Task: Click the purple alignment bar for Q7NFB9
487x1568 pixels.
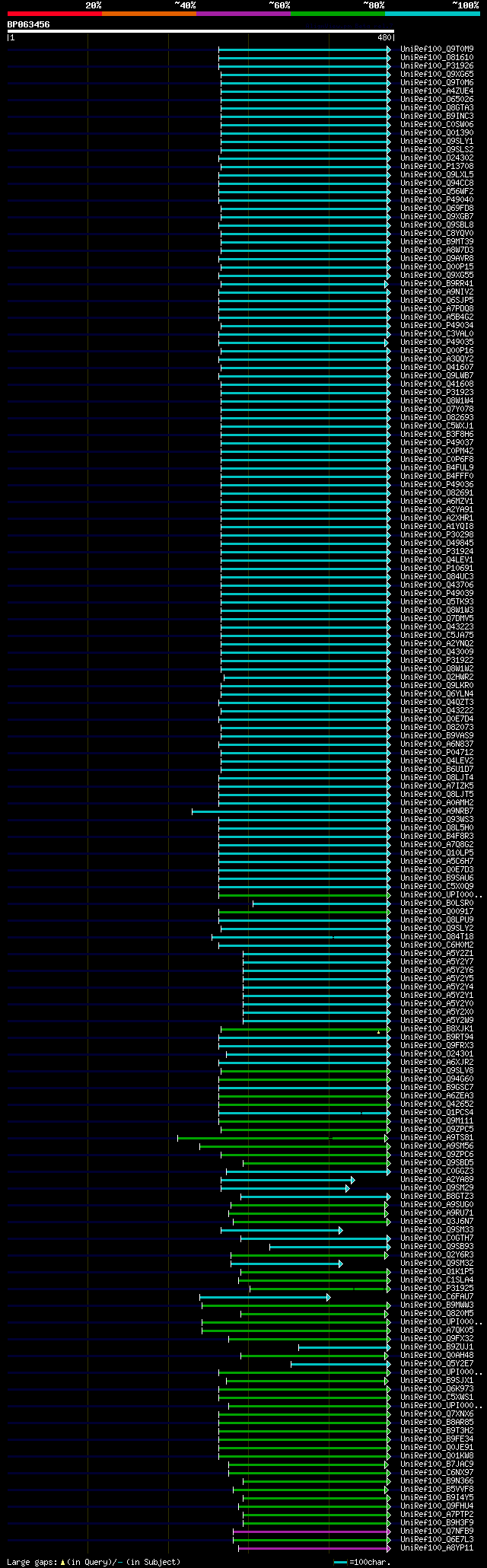Action: tap(312, 1531)
